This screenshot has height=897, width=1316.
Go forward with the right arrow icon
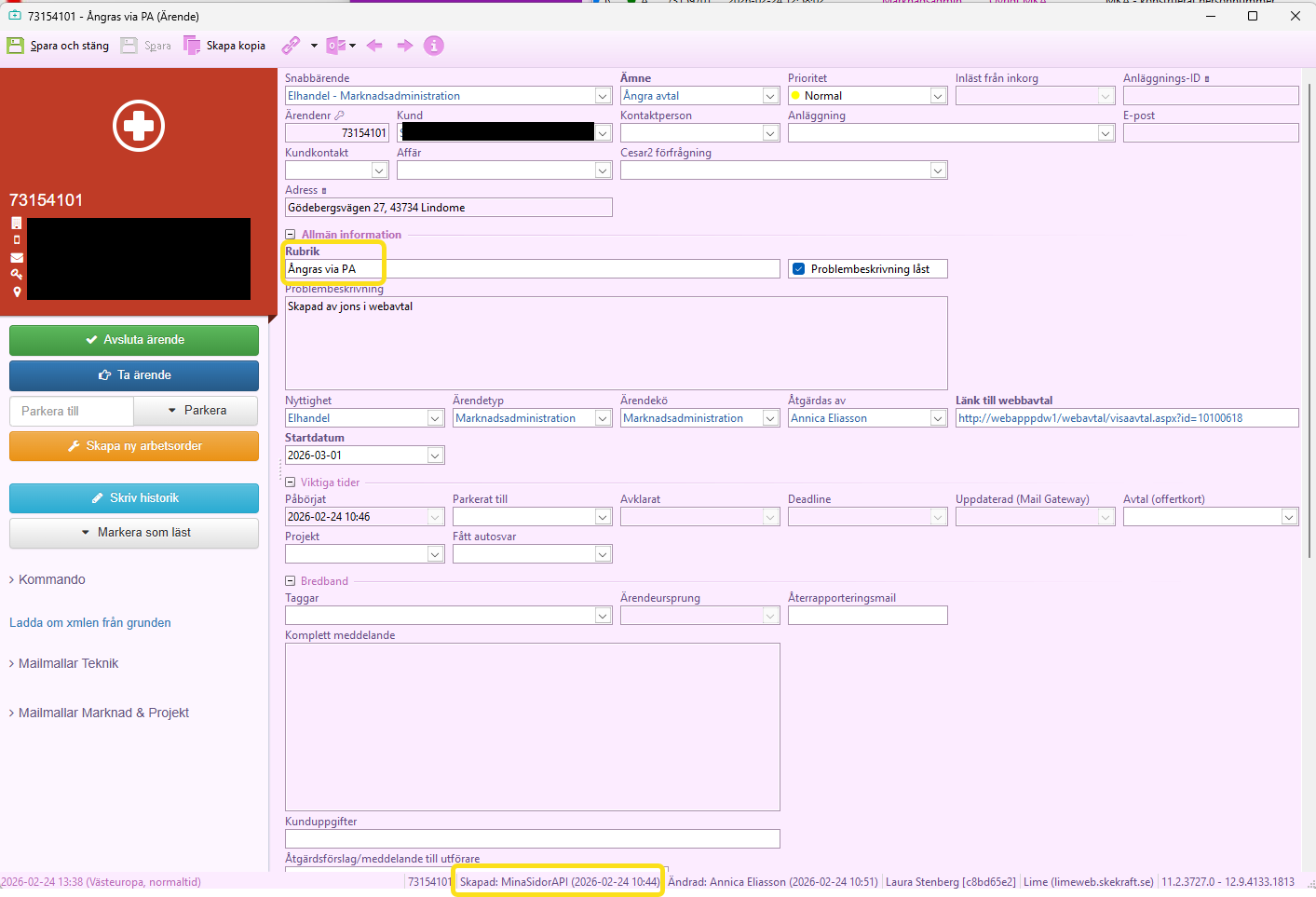click(404, 46)
